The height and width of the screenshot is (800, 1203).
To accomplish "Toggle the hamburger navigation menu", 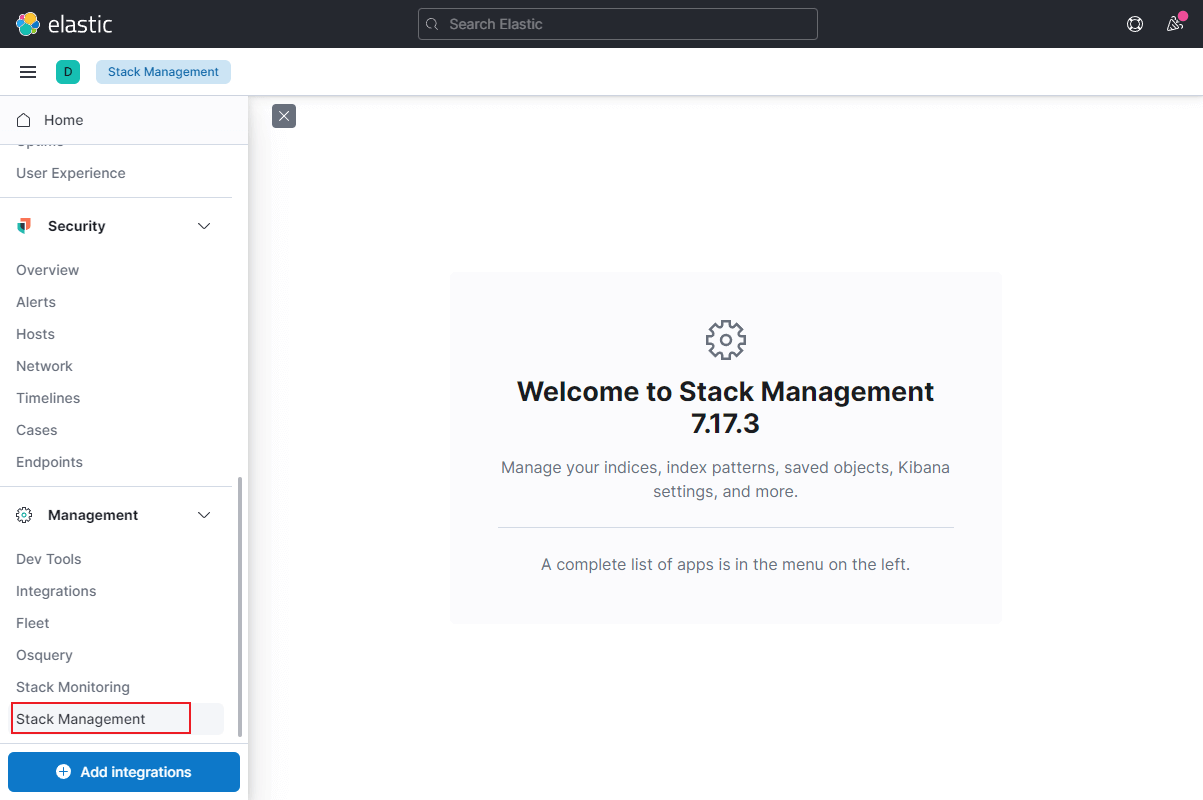I will click(28, 72).
